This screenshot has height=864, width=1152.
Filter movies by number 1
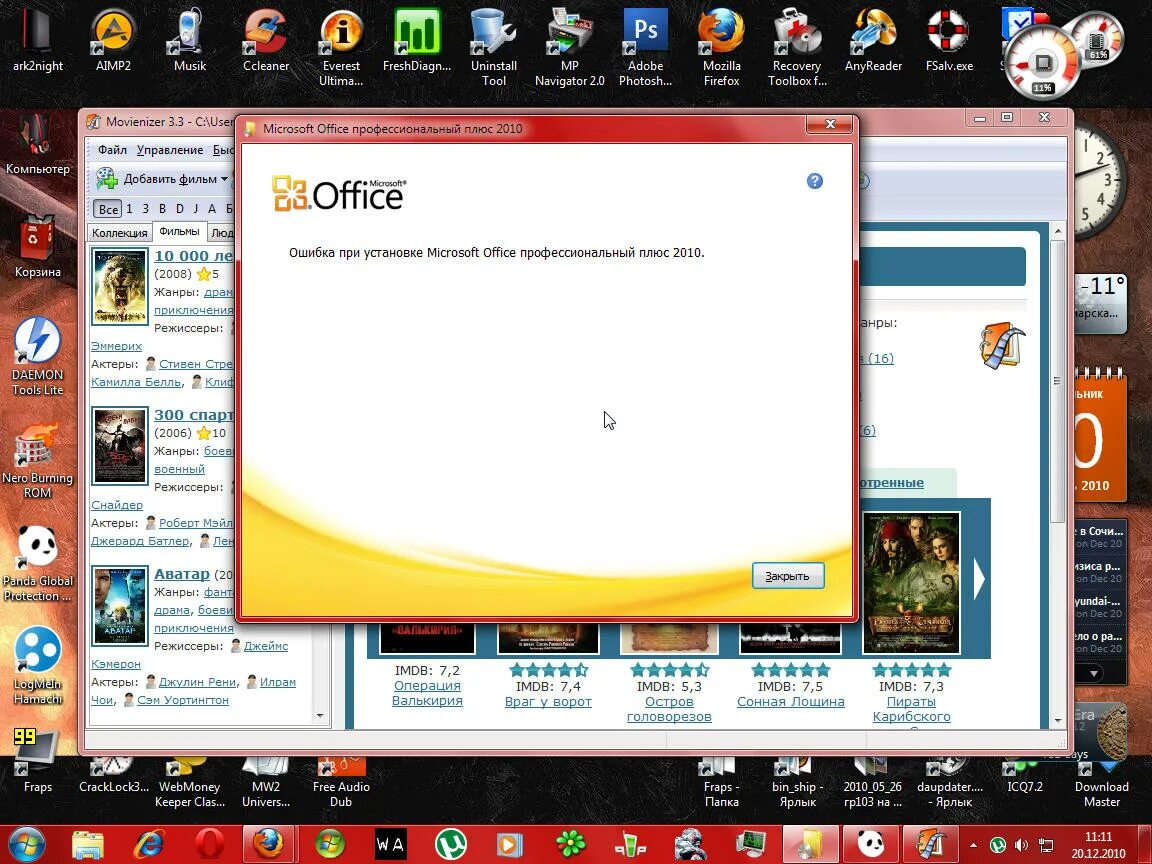click(129, 209)
